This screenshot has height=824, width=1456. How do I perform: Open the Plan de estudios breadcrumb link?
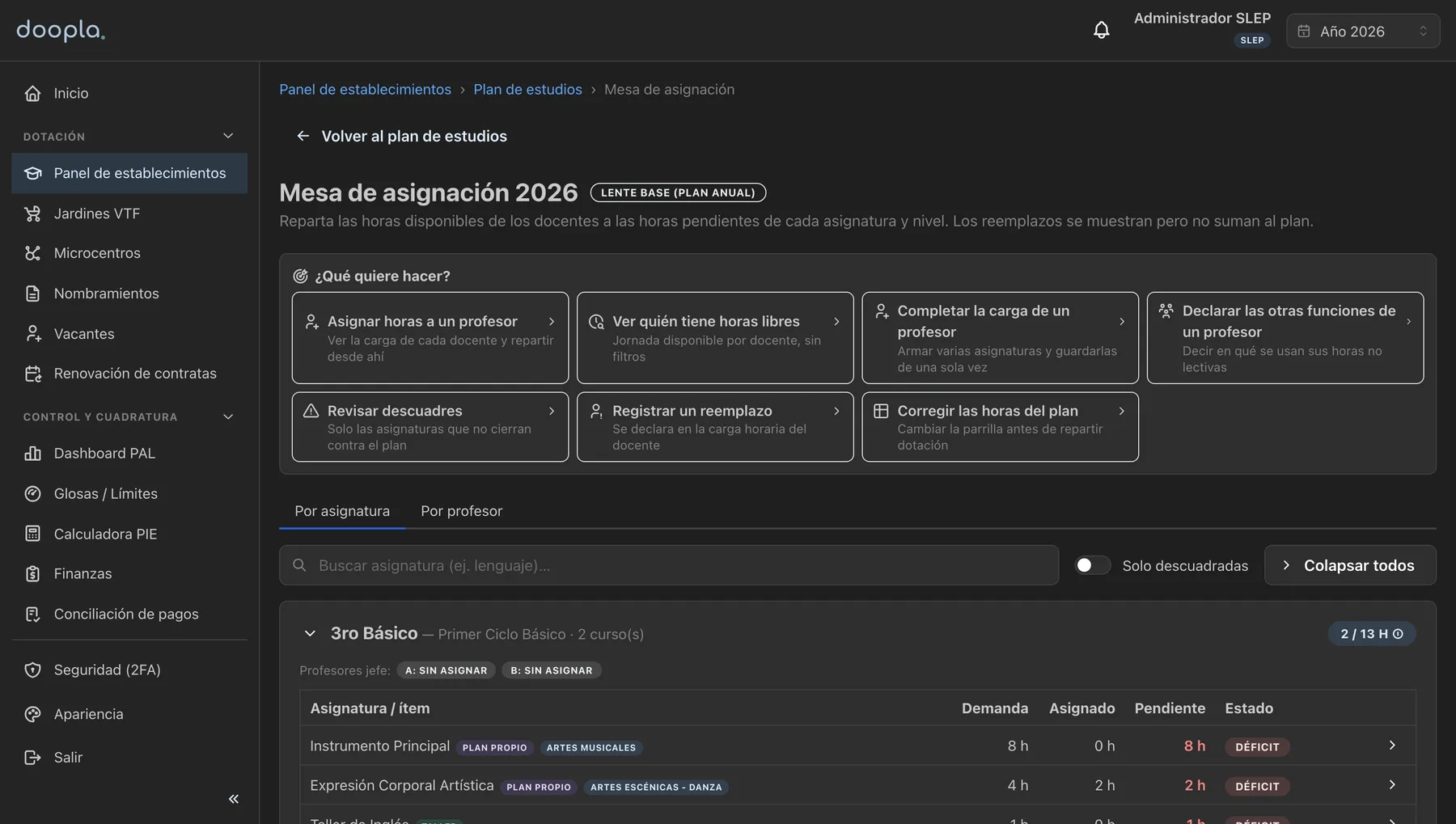(527, 90)
